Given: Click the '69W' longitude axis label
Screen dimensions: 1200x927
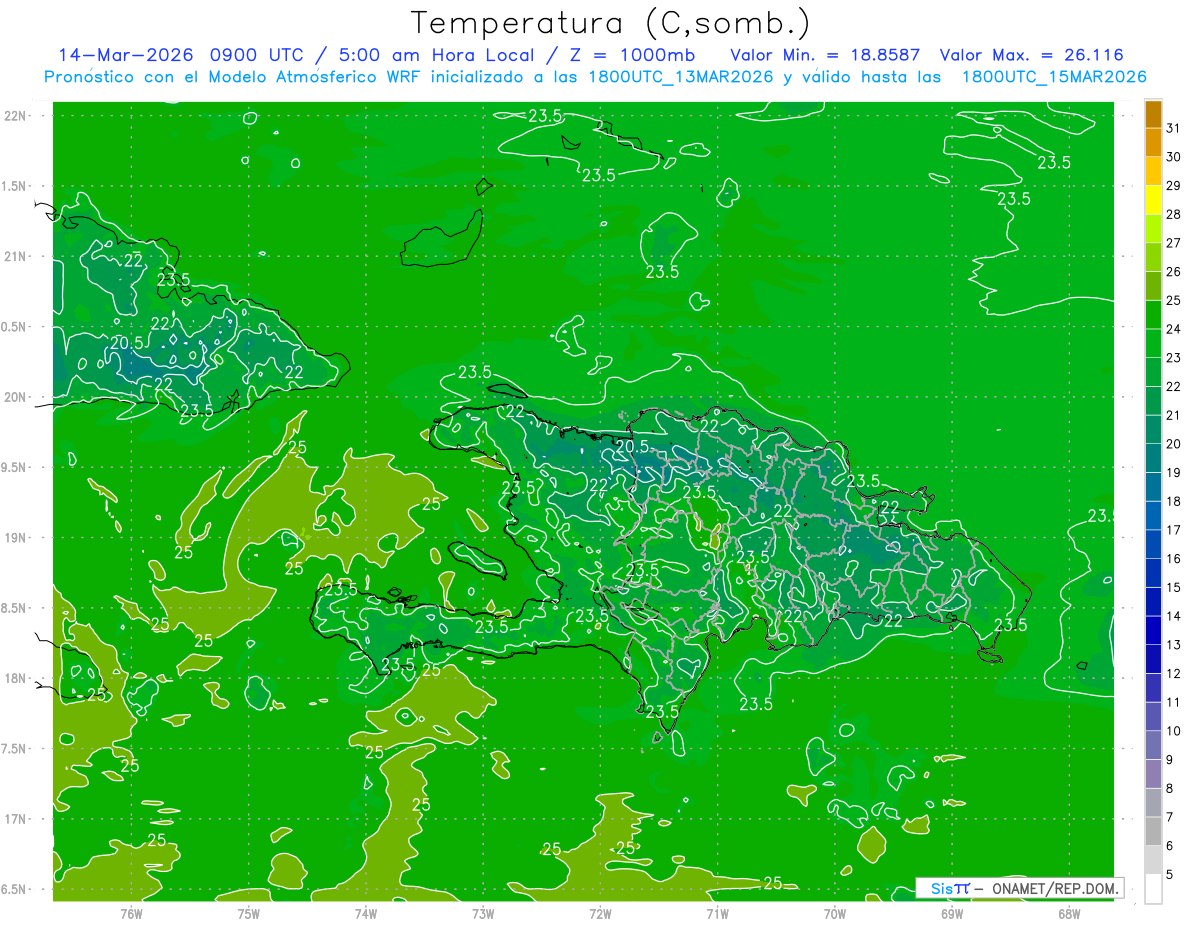Looking at the screenshot, I should click(x=952, y=914).
